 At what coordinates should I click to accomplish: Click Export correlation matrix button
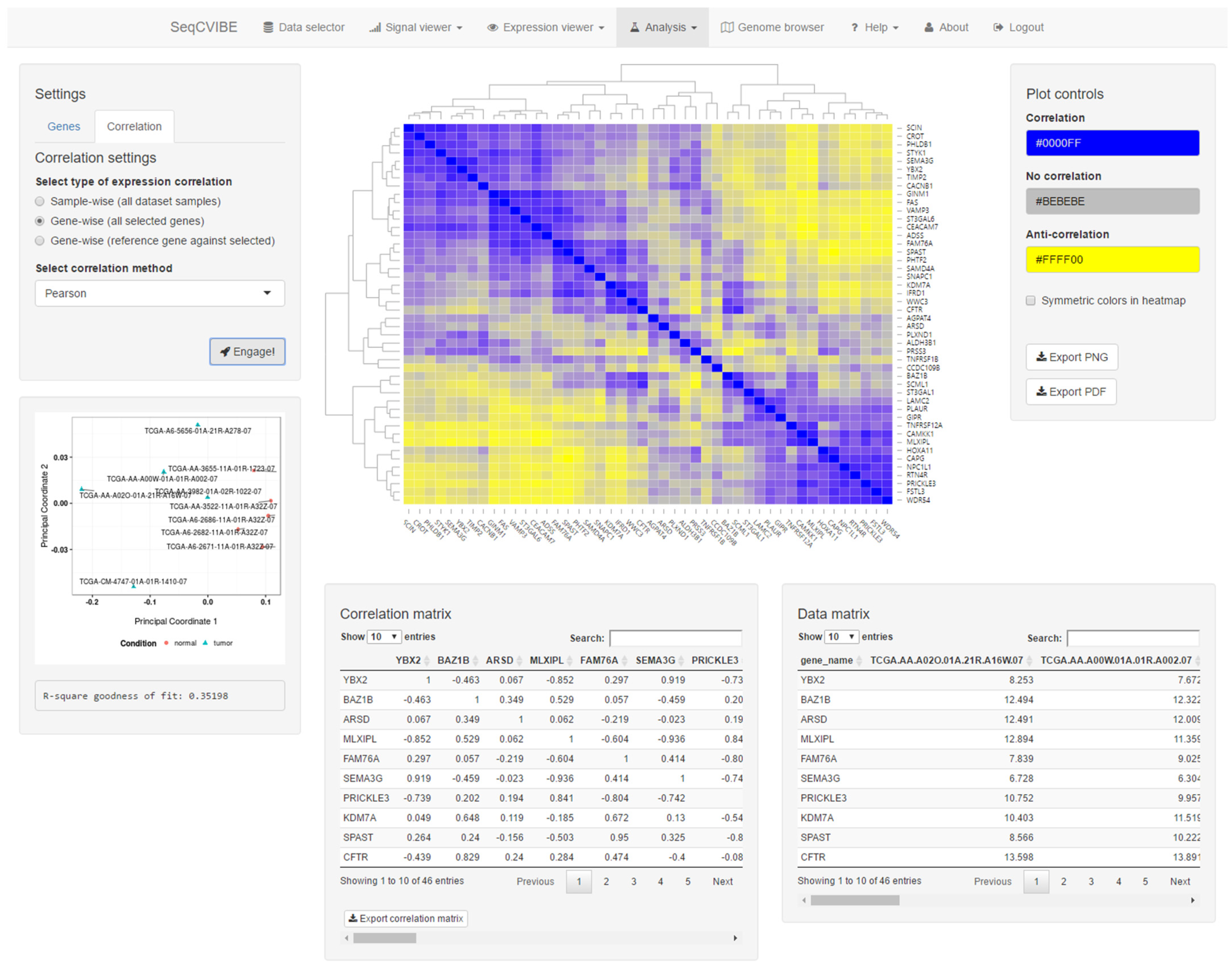pyautogui.click(x=405, y=918)
